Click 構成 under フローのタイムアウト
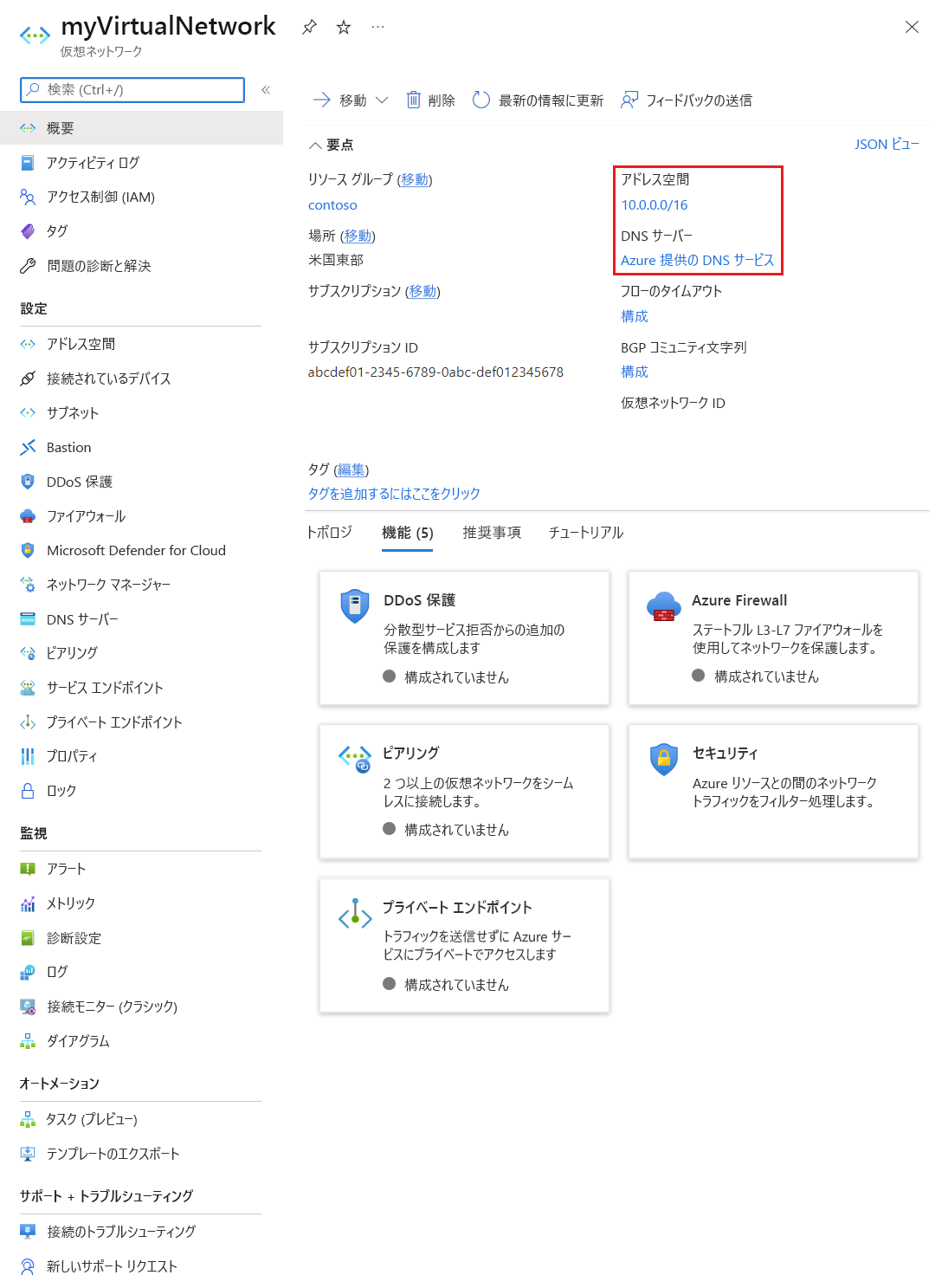Viewport: 948px width, 1288px height. (635, 316)
